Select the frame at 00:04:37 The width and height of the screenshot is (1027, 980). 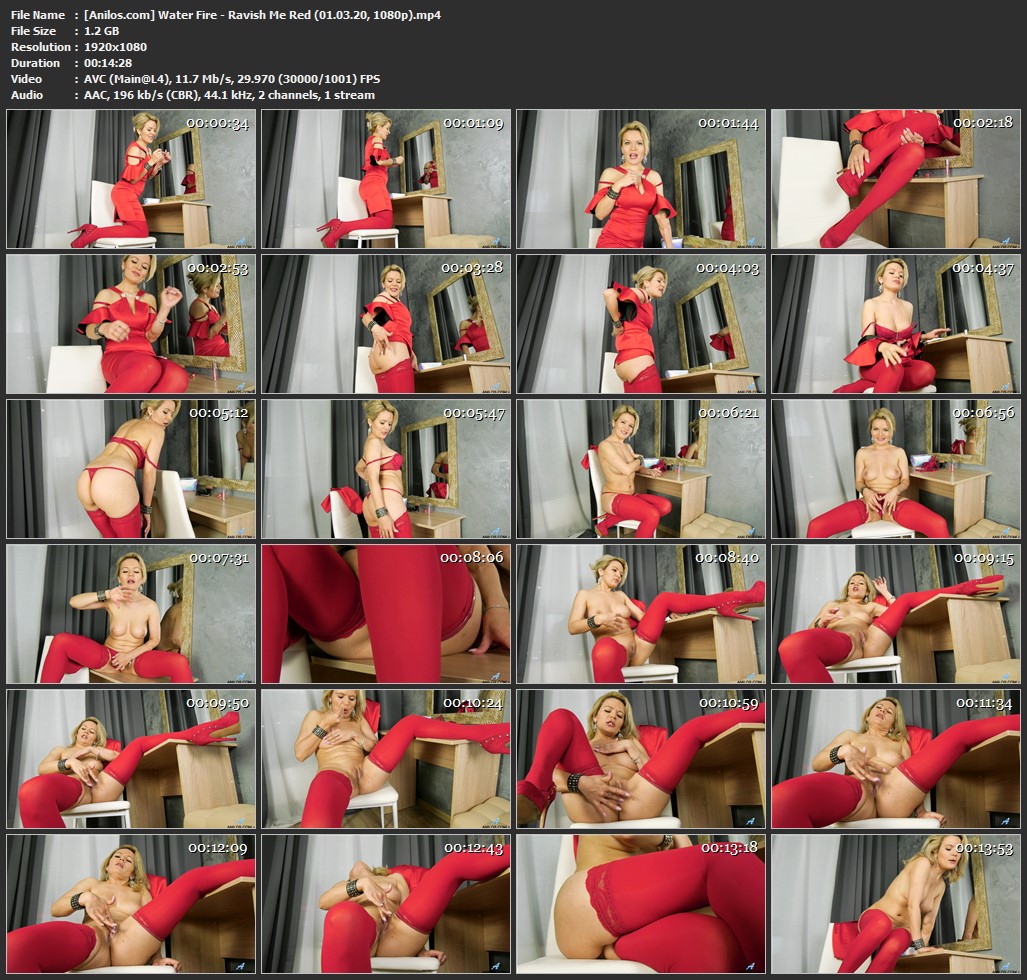[x=895, y=324]
